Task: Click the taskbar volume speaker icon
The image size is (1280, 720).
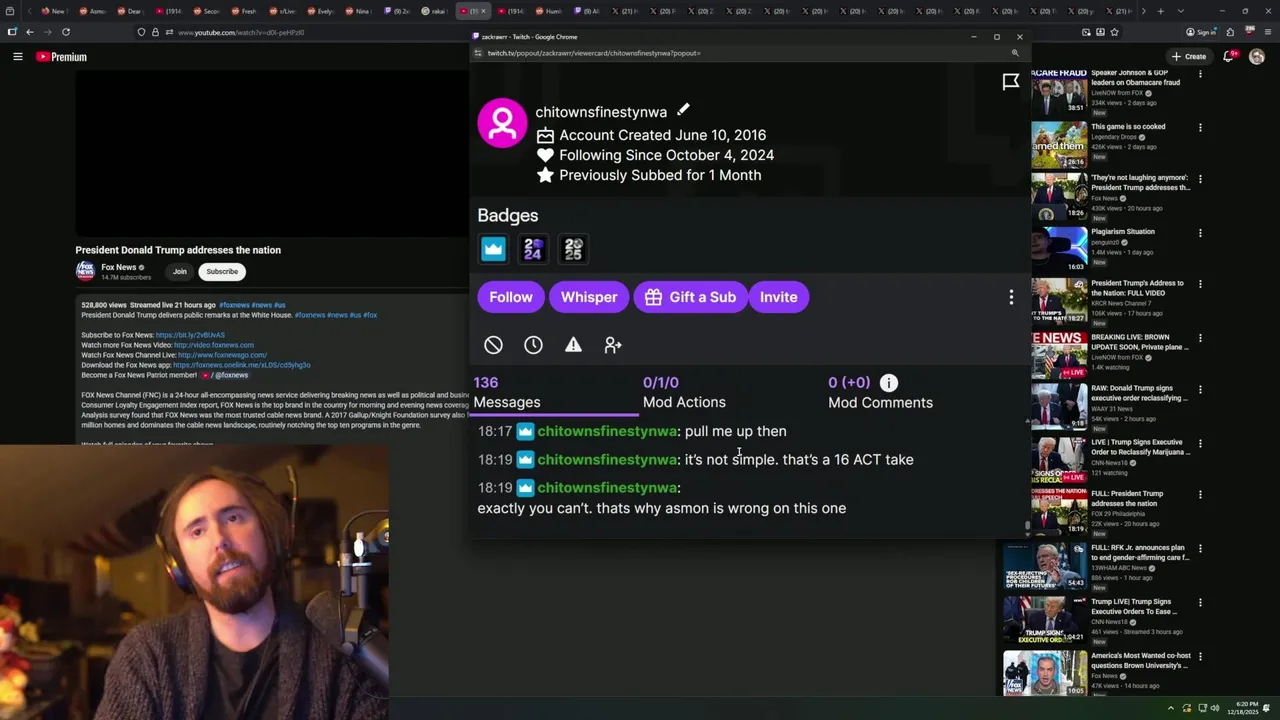Action: click(x=1215, y=708)
